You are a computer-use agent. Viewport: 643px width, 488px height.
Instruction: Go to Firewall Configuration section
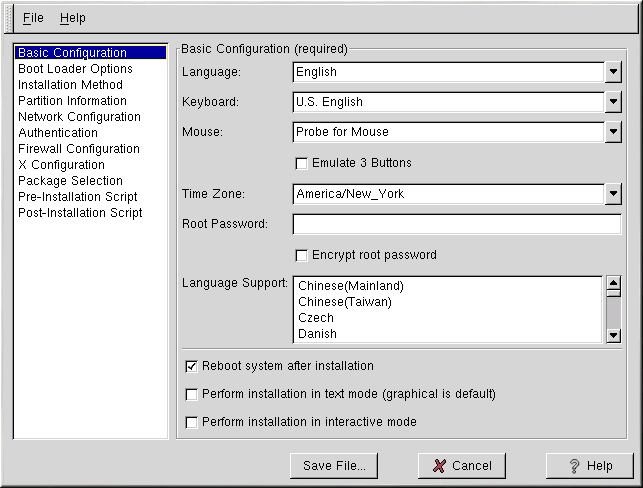pyautogui.click(x=78, y=149)
